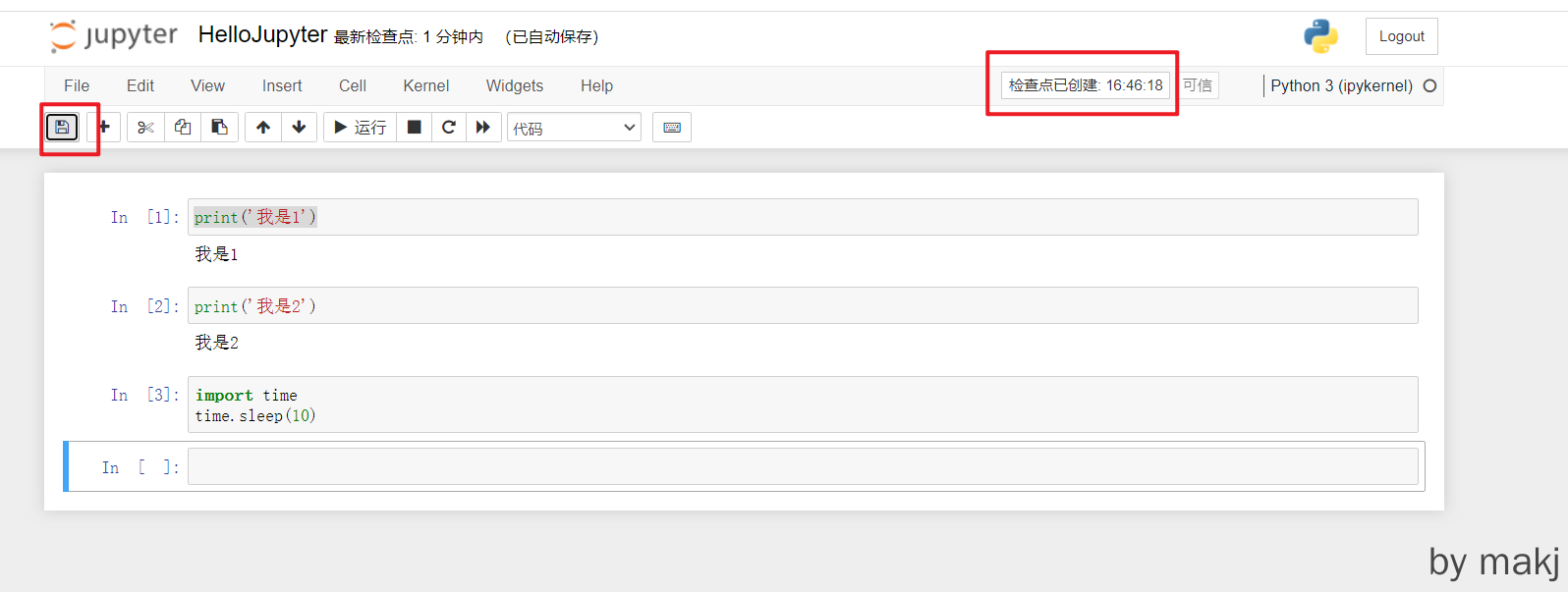The width and height of the screenshot is (1568, 592).
Task: Open the 代码 cell type dropdown
Action: tap(574, 128)
